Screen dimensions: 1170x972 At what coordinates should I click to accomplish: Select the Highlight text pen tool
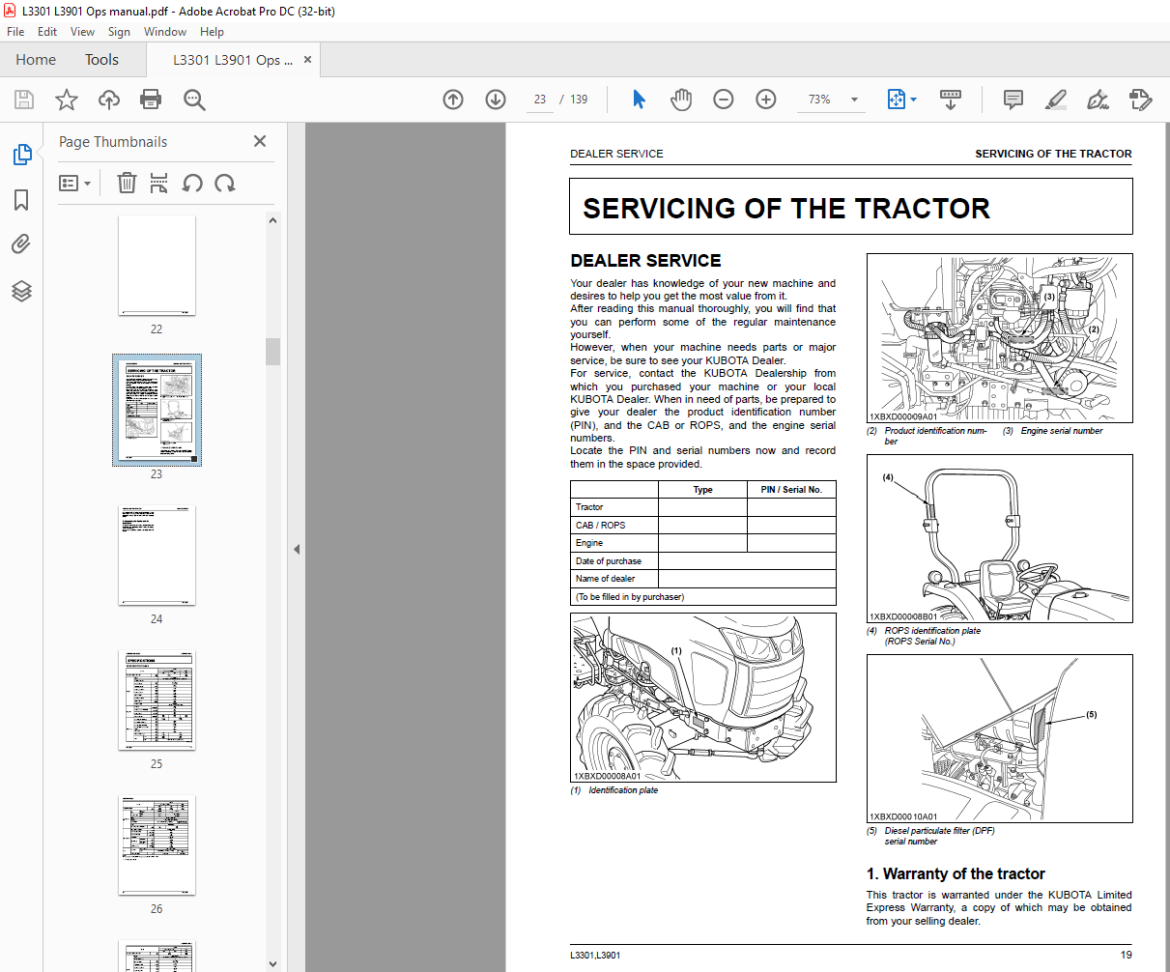coord(1055,99)
